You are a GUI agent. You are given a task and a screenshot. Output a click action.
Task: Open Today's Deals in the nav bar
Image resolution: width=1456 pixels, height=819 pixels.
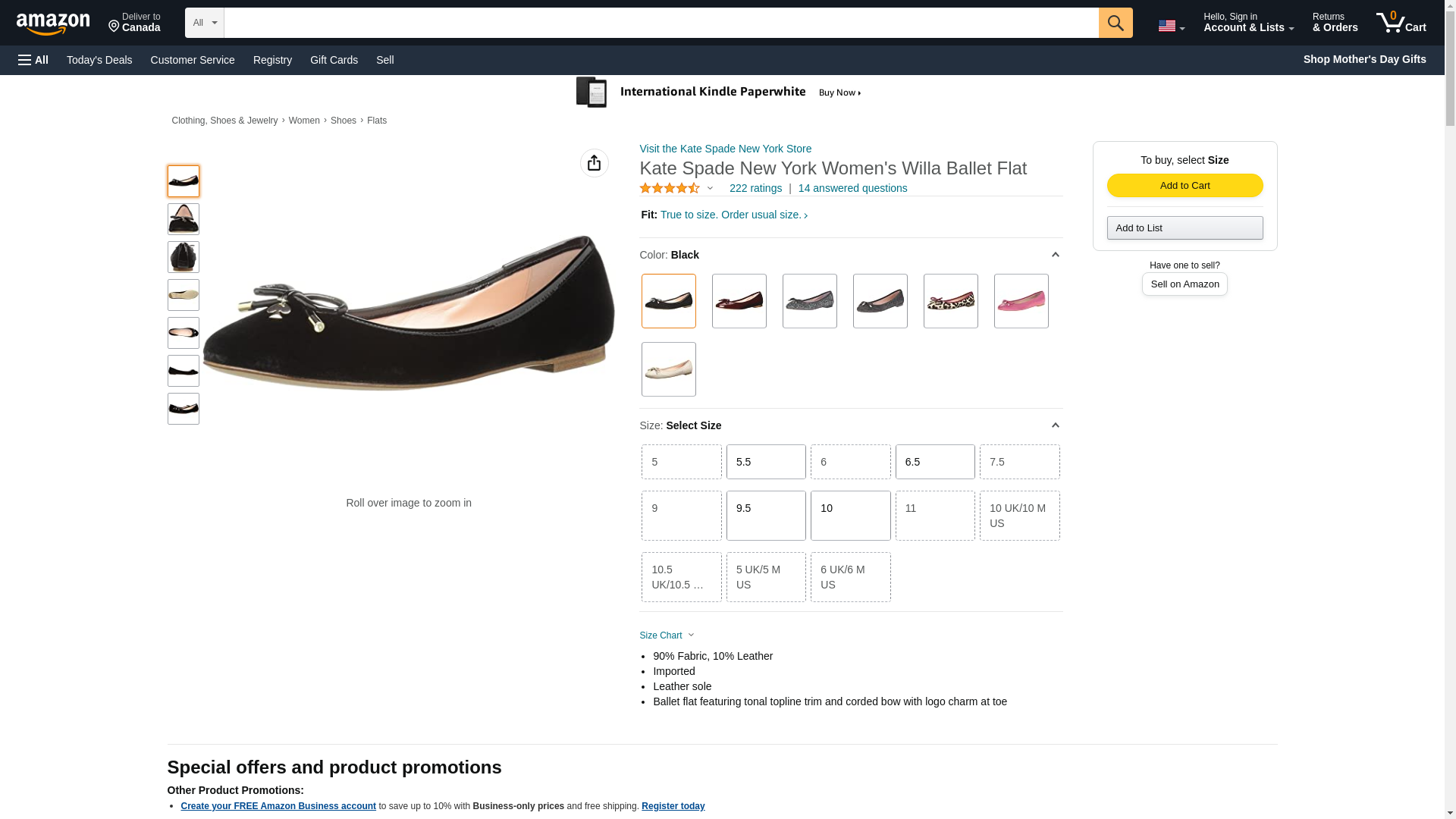click(99, 60)
